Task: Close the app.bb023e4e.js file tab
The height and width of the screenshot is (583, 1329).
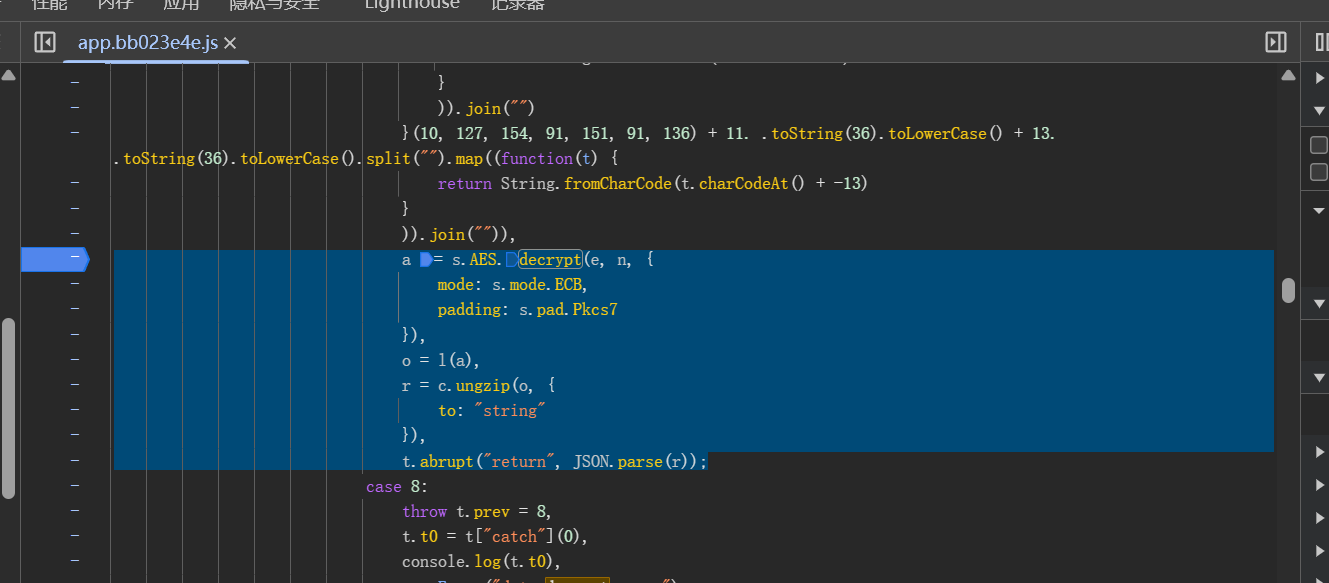Action: [x=230, y=43]
